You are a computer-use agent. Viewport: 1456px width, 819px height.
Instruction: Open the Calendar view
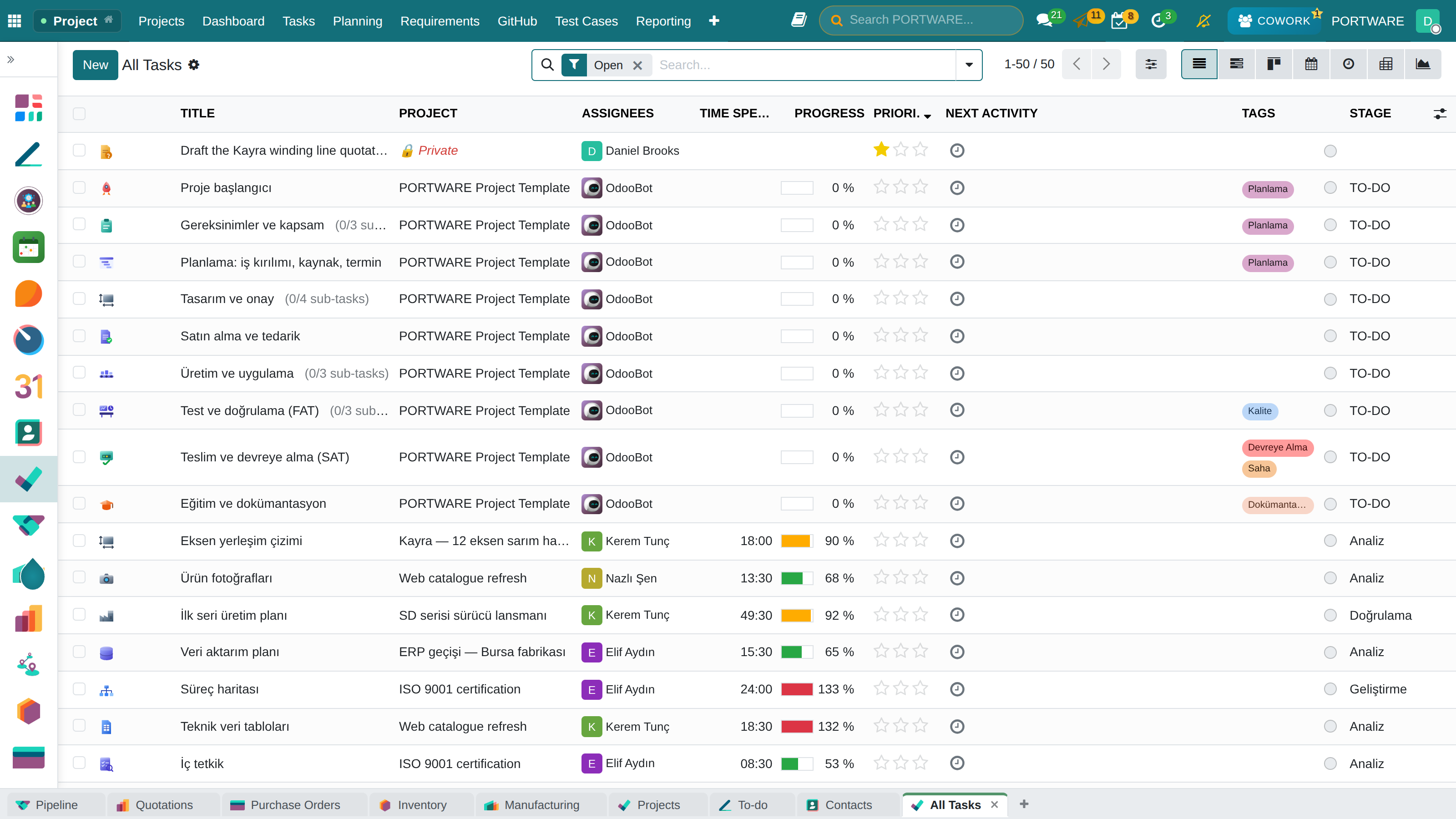[1311, 65]
